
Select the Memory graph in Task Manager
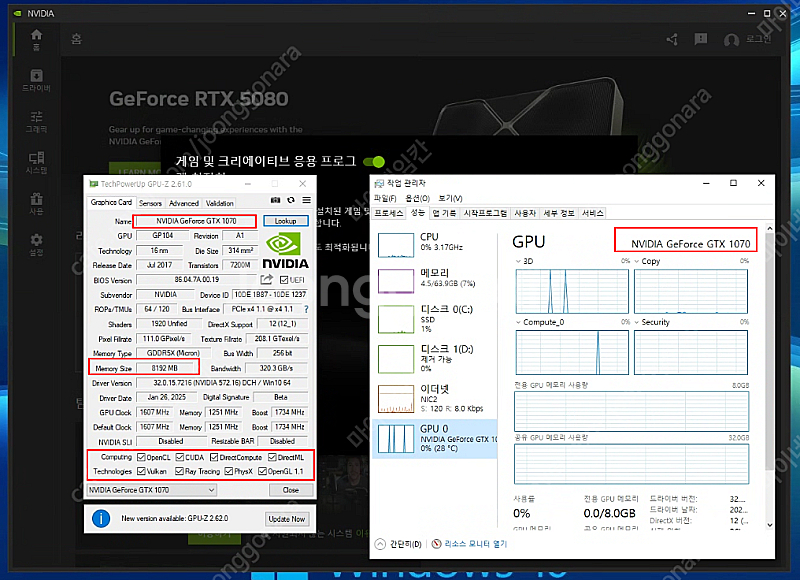pos(395,281)
